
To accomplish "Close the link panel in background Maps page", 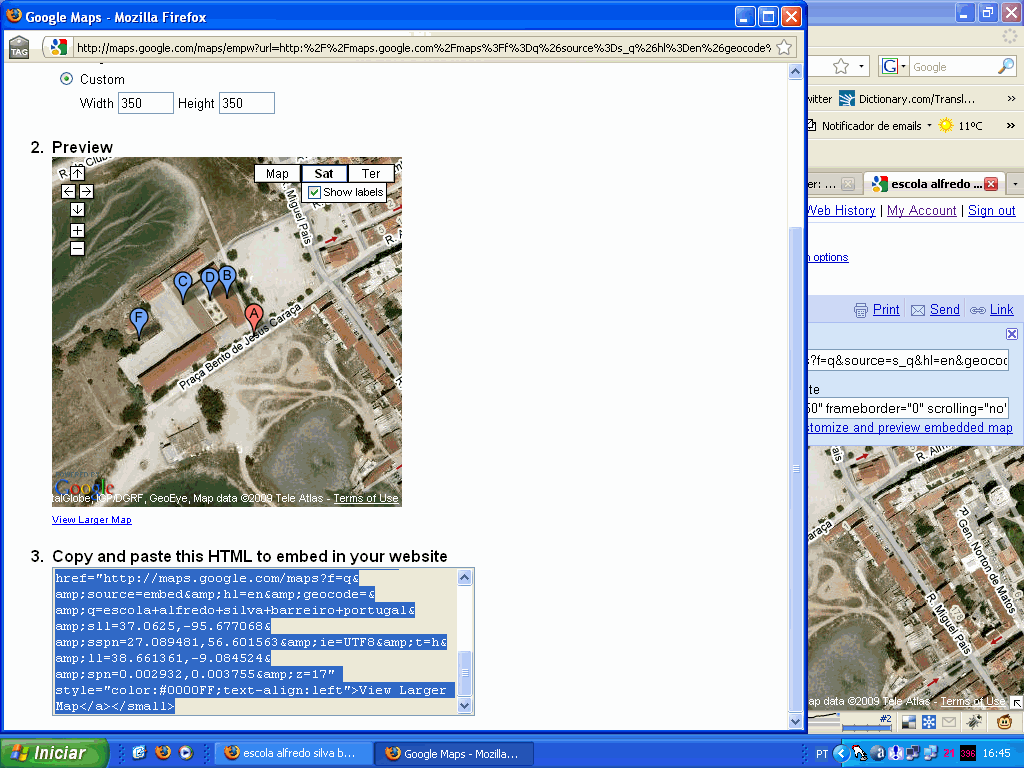I will point(1012,334).
